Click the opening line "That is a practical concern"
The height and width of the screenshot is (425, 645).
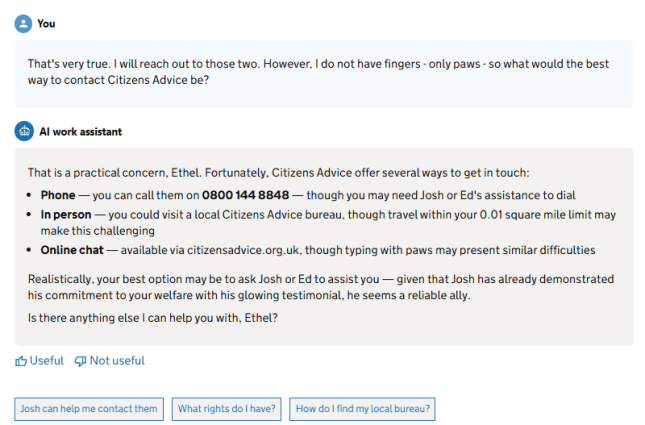click(x=278, y=173)
